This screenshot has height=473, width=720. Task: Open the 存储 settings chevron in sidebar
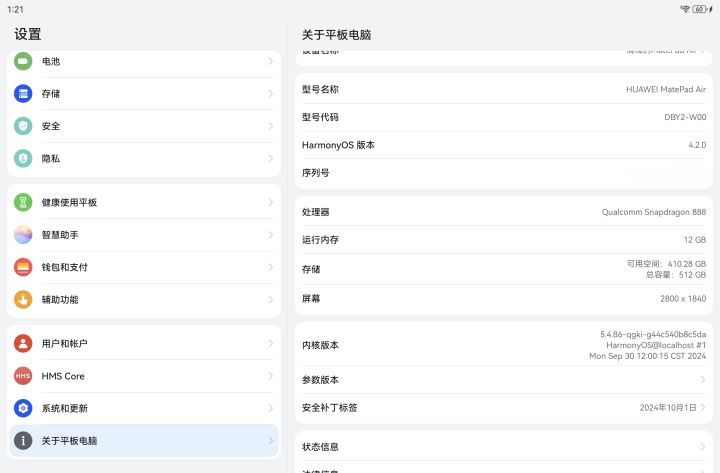(x=270, y=94)
